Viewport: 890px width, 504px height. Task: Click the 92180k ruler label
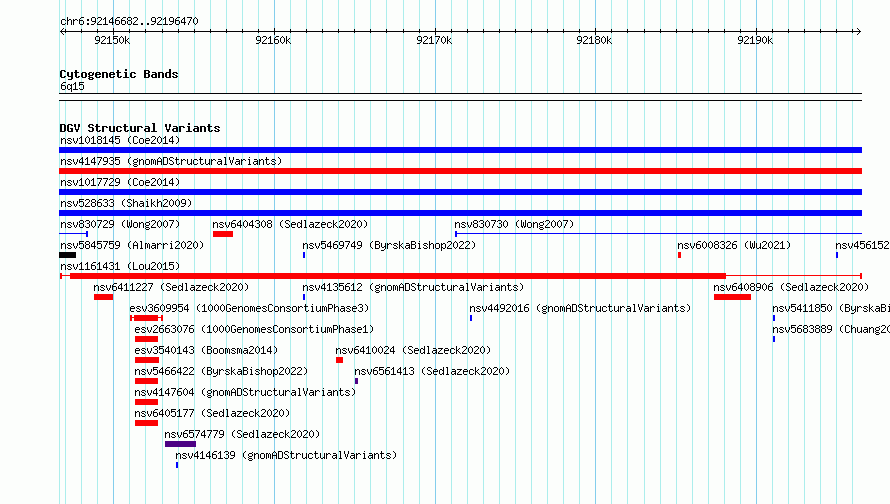[x=594, y=40]
